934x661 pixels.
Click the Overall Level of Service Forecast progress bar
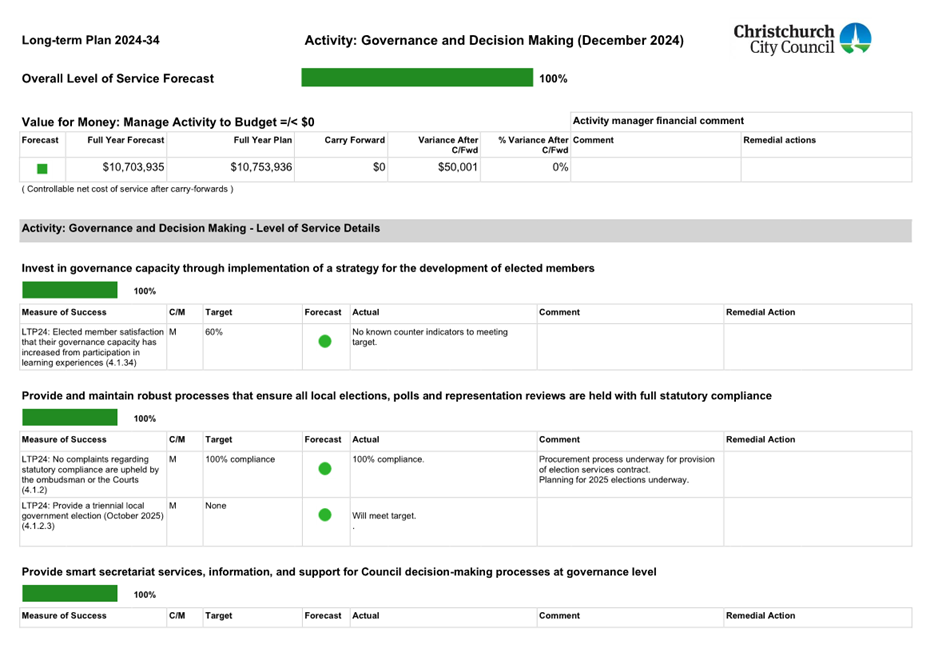[417, 78]
